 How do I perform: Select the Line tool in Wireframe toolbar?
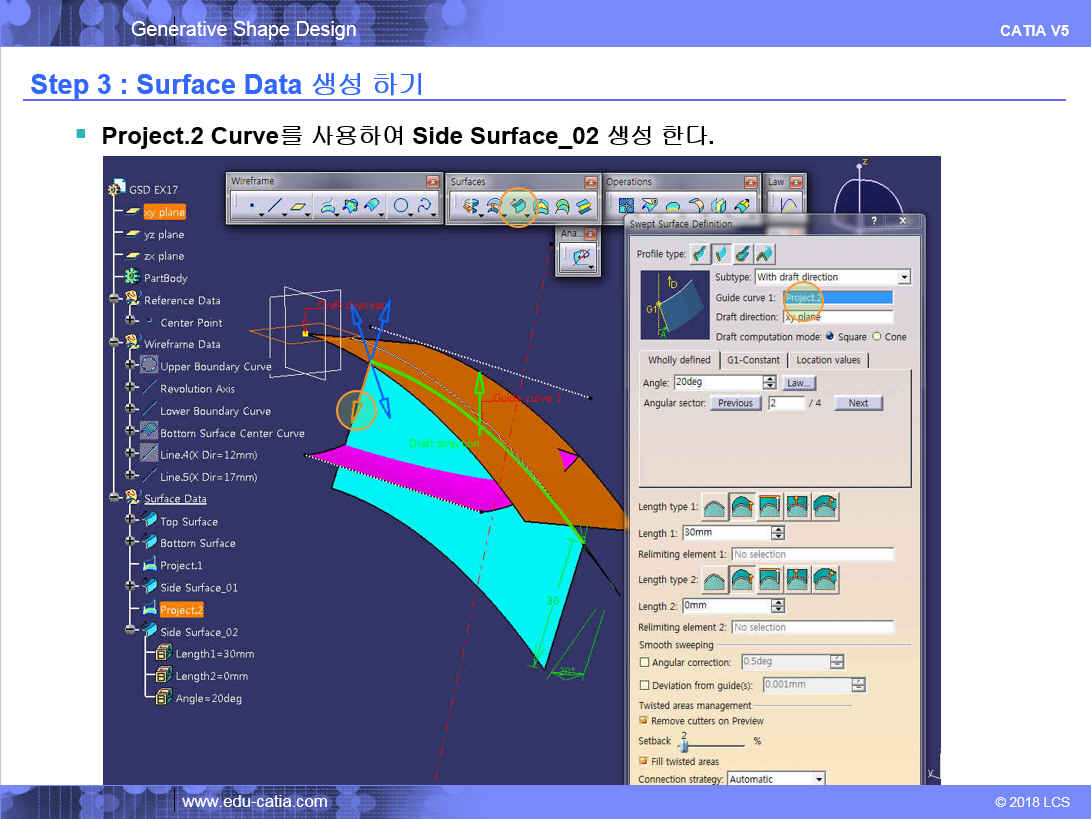click(275, 206)
